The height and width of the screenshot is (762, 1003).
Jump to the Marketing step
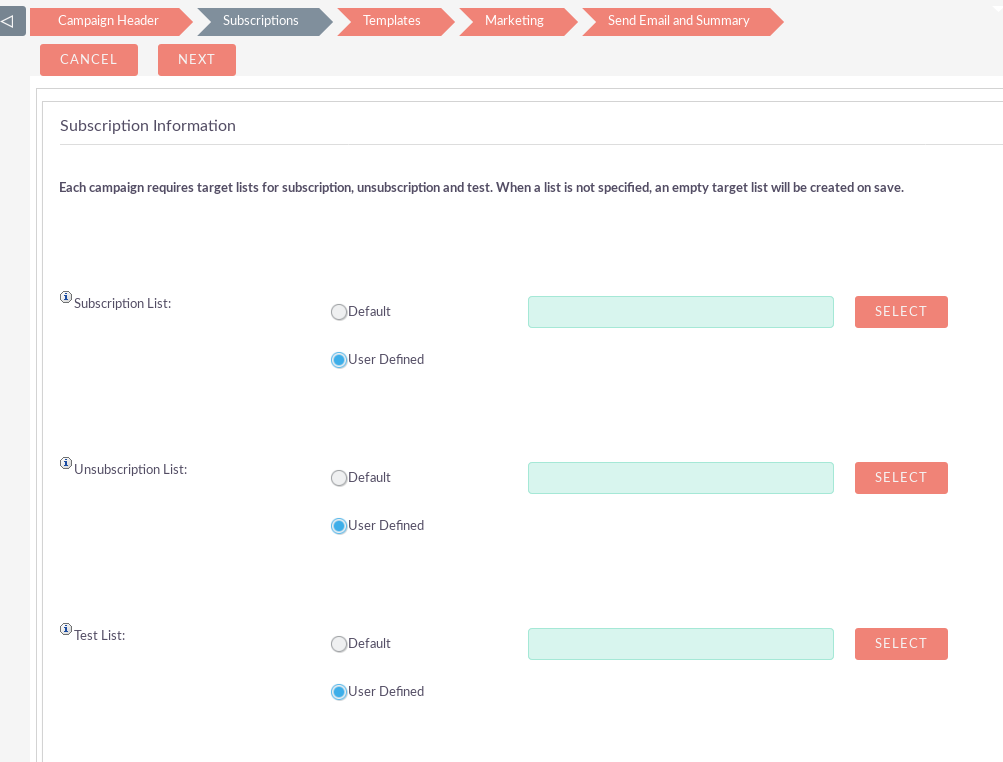click(514, 21)
